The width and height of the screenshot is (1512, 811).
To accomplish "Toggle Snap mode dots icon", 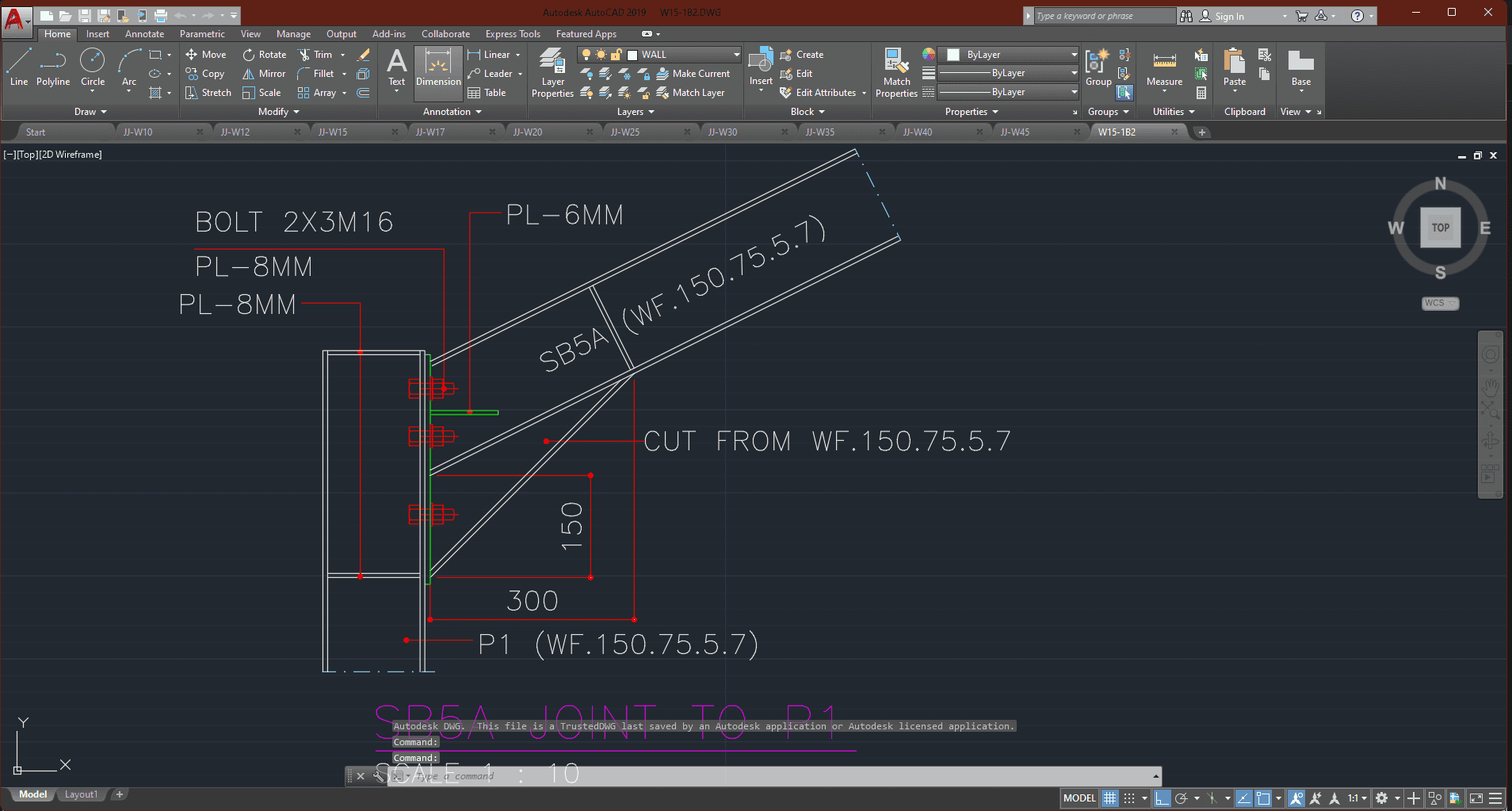I will (1129, 798).
